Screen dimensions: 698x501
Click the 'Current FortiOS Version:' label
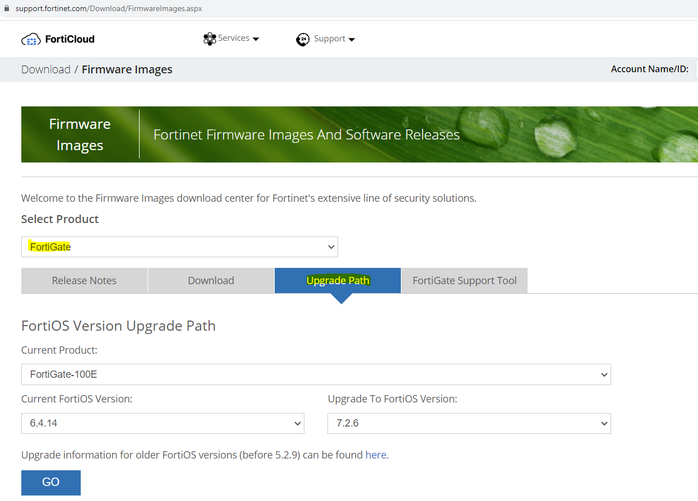(x=77, y=399)
